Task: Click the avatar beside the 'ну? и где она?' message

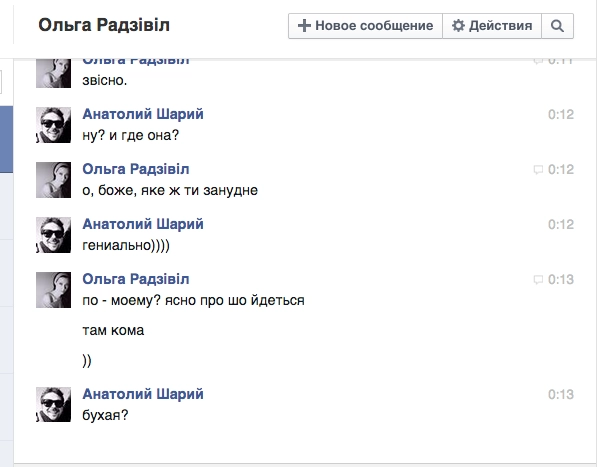Action: tap(54, 125)
